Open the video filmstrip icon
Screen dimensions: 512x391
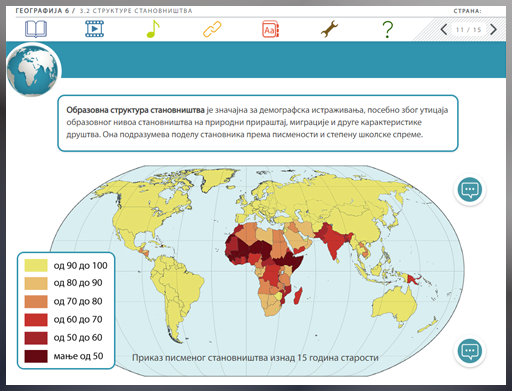click(95, 29)
